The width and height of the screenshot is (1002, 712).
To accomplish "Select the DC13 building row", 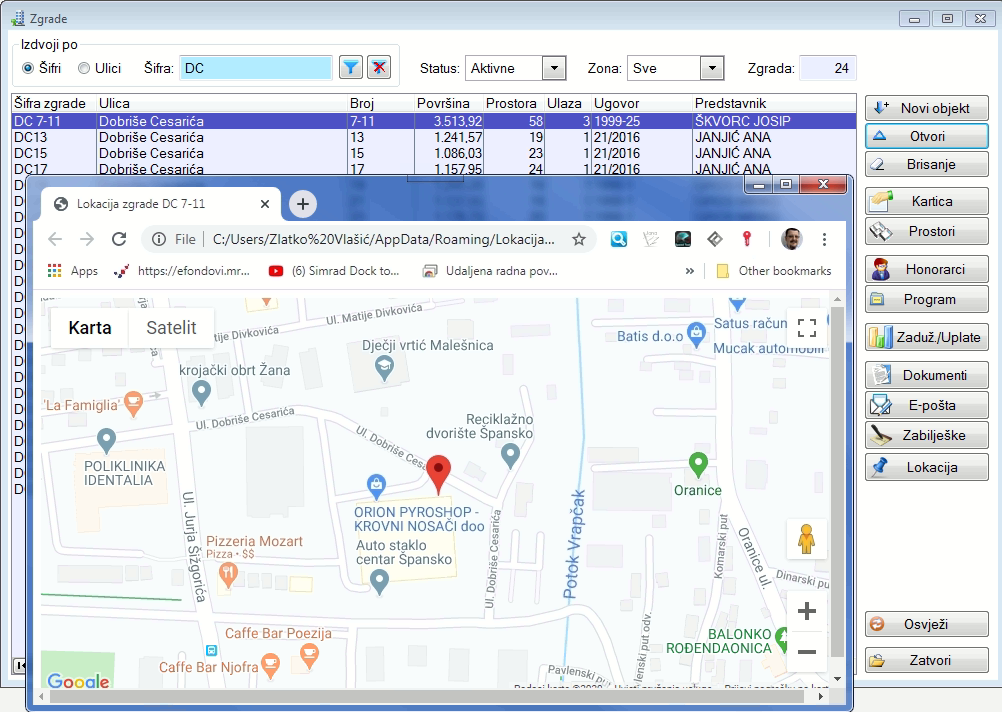I will [x=434, y=137].
